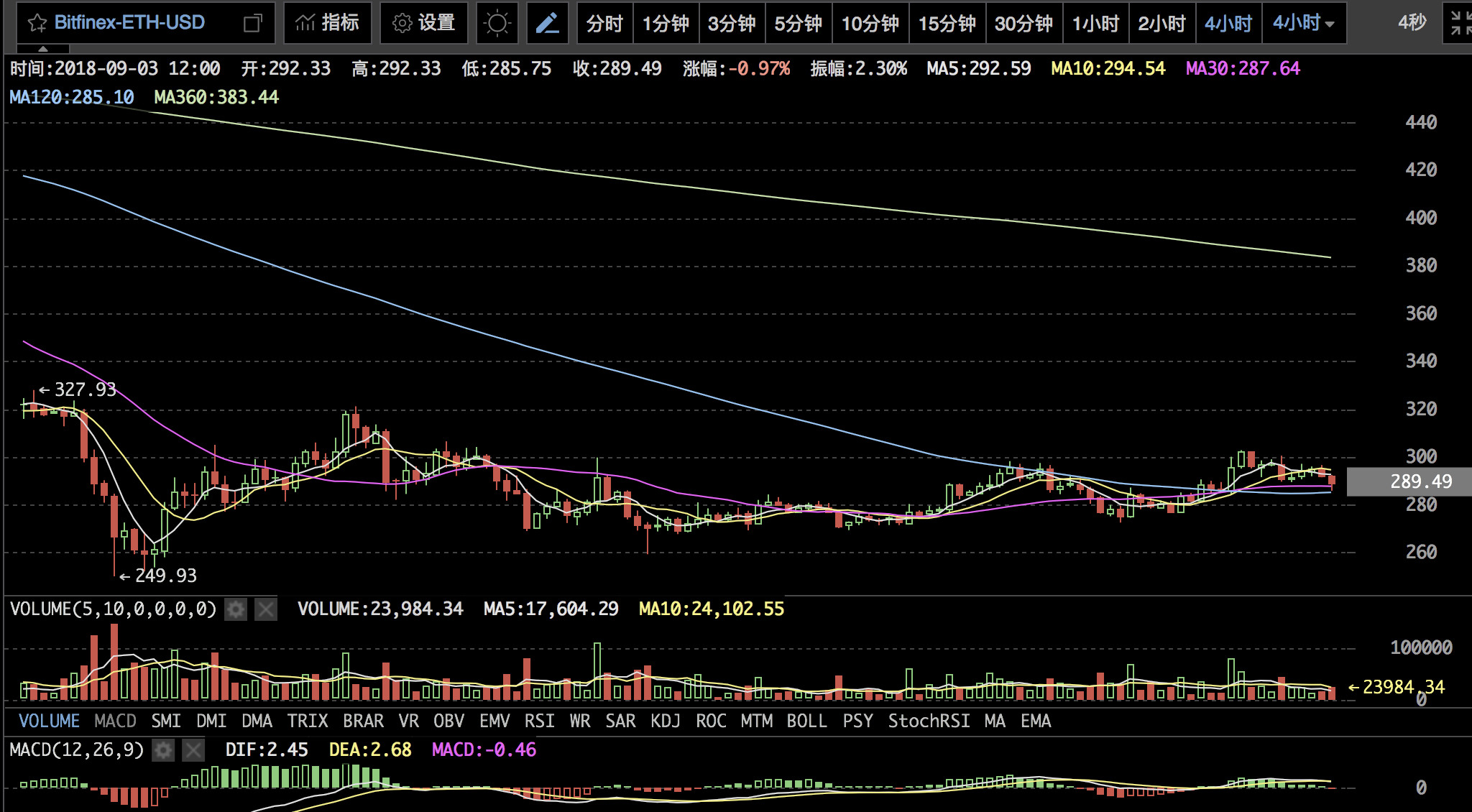Select the SMI indicator

tap(166, 721)
